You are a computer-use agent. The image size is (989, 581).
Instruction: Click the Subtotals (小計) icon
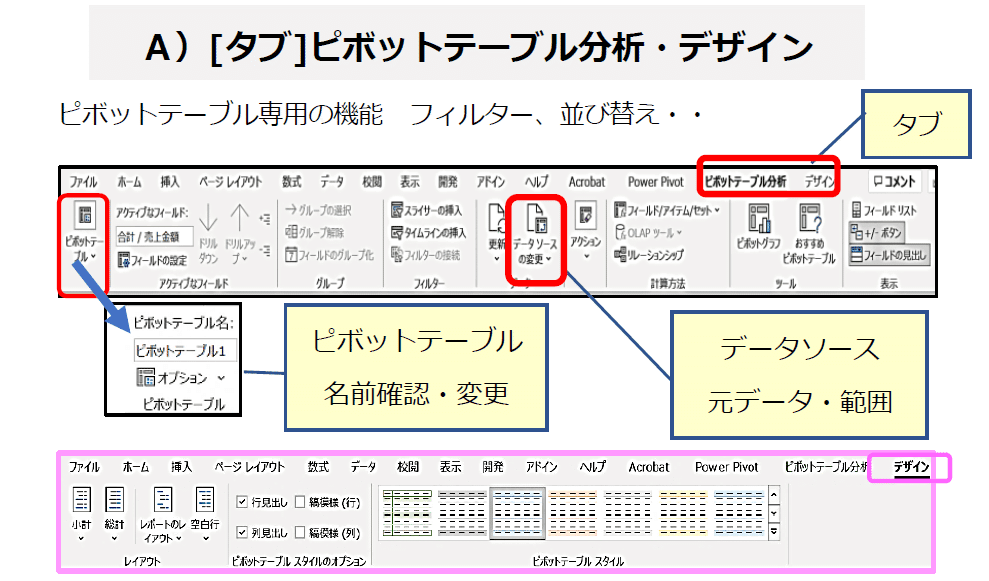[81, 499]
